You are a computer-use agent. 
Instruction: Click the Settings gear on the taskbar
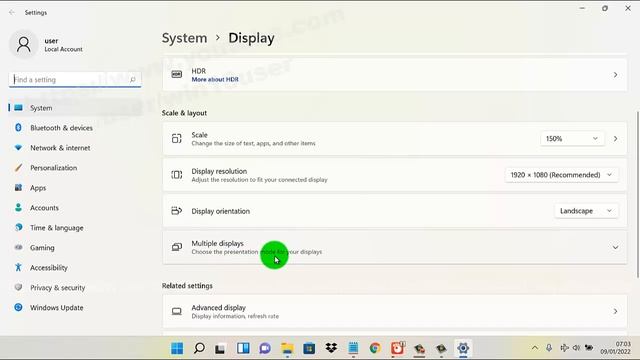(463, 348)
